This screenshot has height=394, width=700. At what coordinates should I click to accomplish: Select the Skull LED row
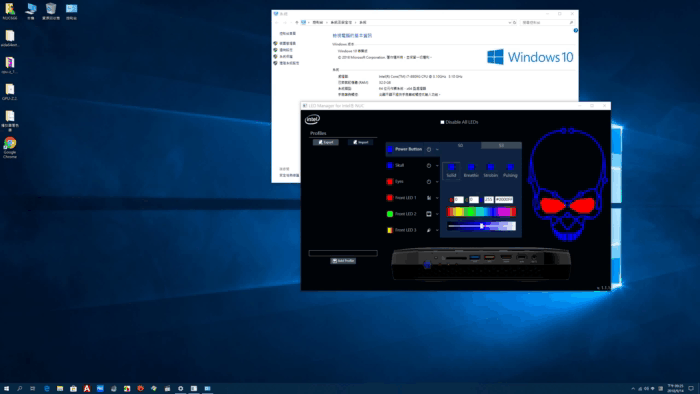(x=412, y=166)
